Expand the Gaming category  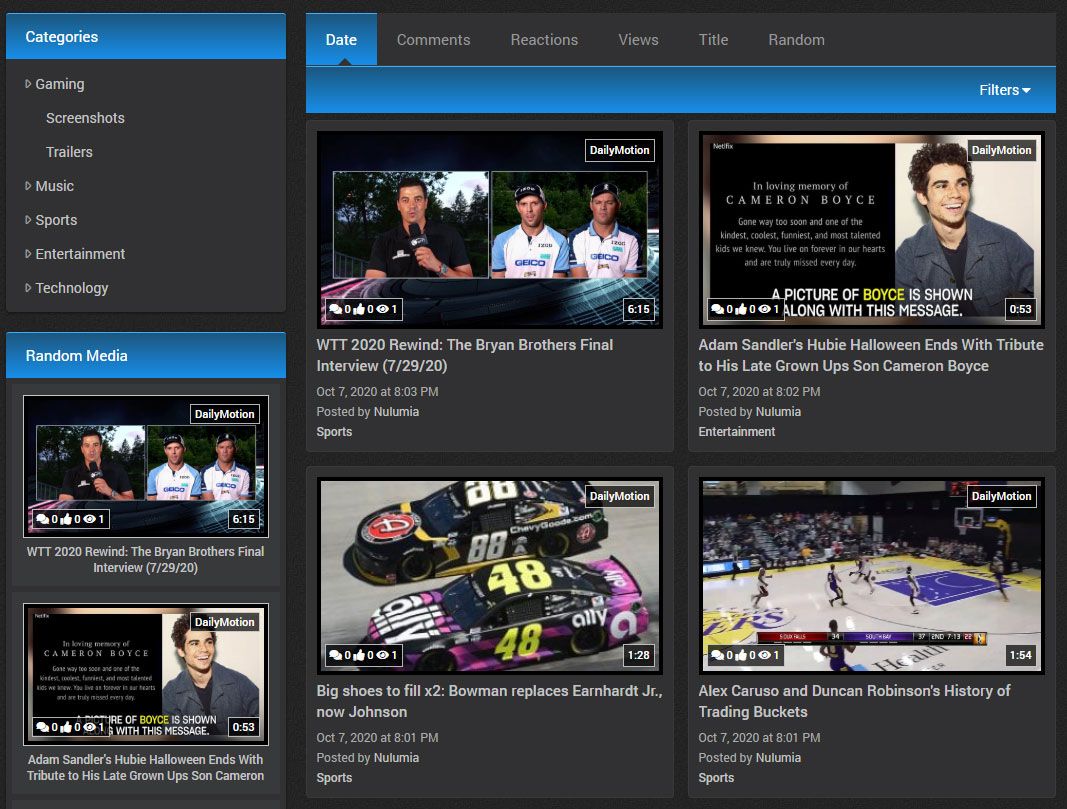27,84
